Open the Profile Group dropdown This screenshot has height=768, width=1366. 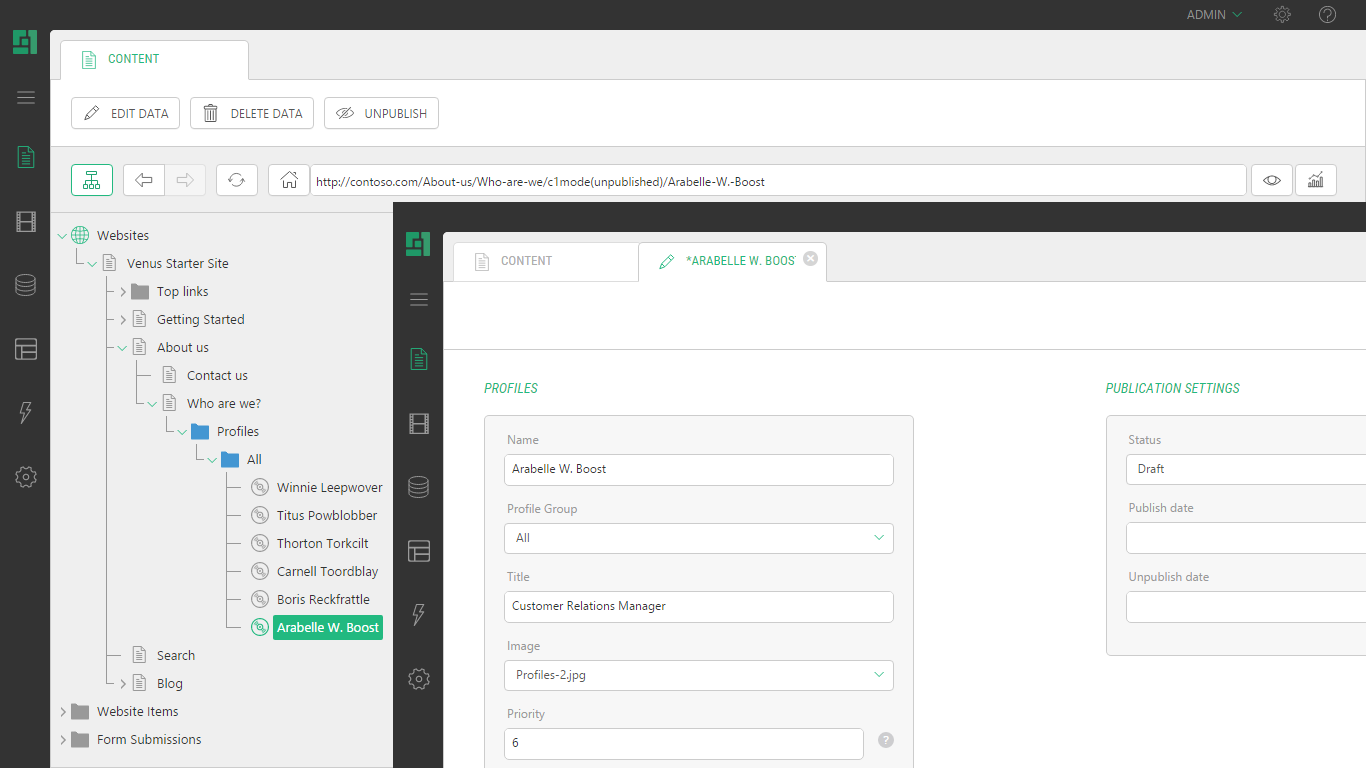tap(698, 538)
